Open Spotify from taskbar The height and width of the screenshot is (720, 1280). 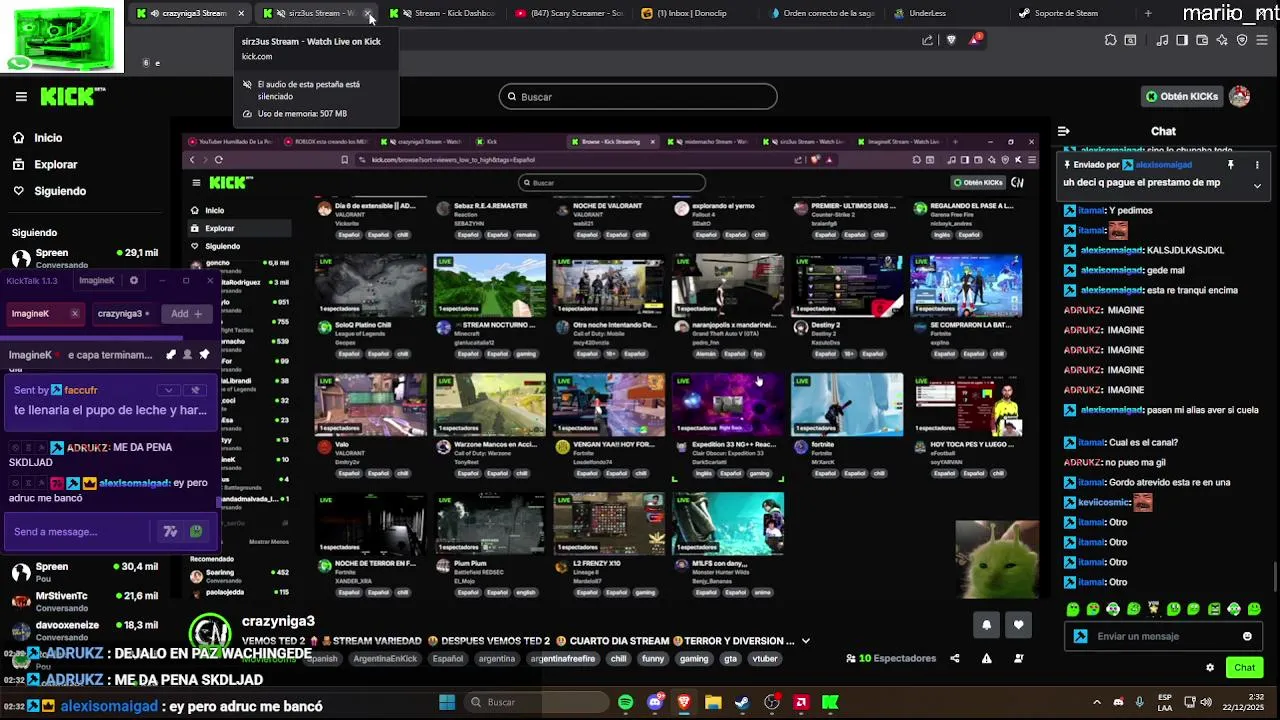coord(626,703)
